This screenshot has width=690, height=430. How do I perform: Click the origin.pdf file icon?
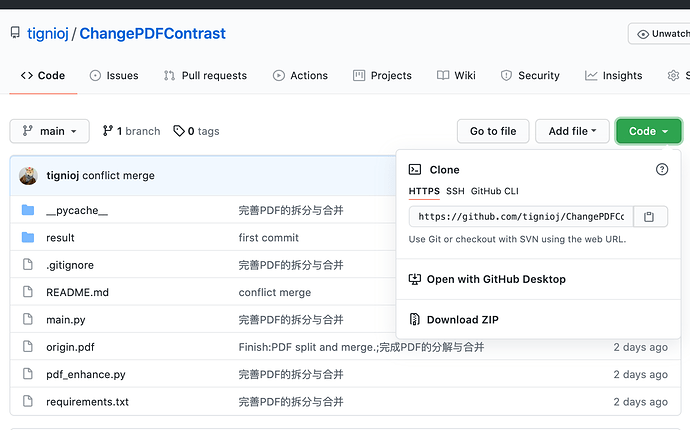[x=28, y=346]
